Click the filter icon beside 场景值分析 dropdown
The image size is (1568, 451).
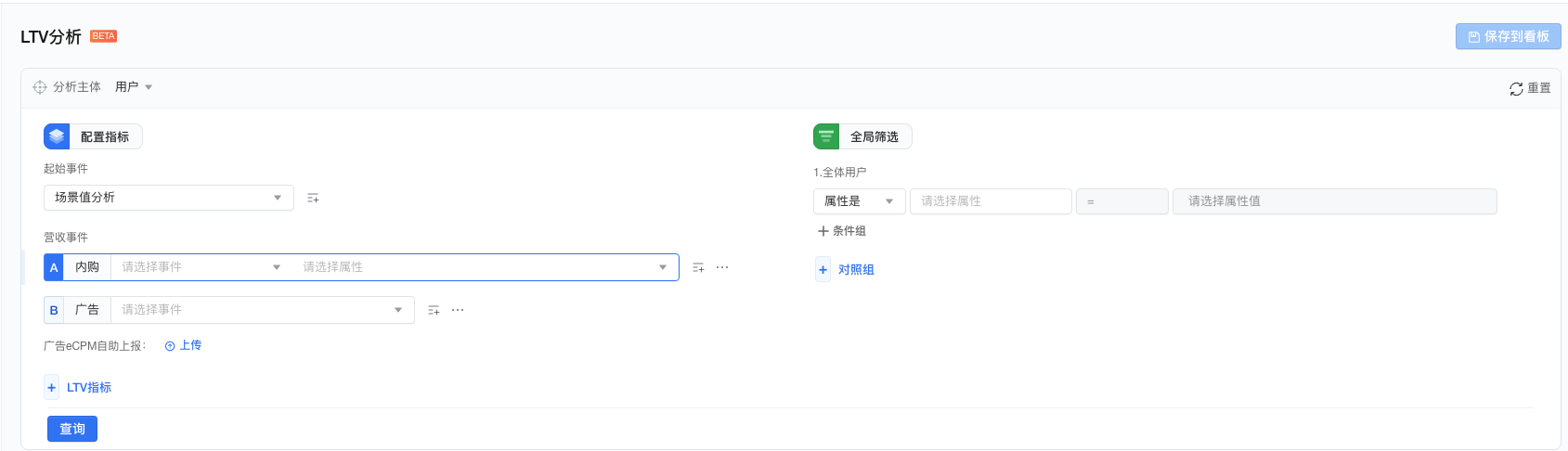pos(313,198)
